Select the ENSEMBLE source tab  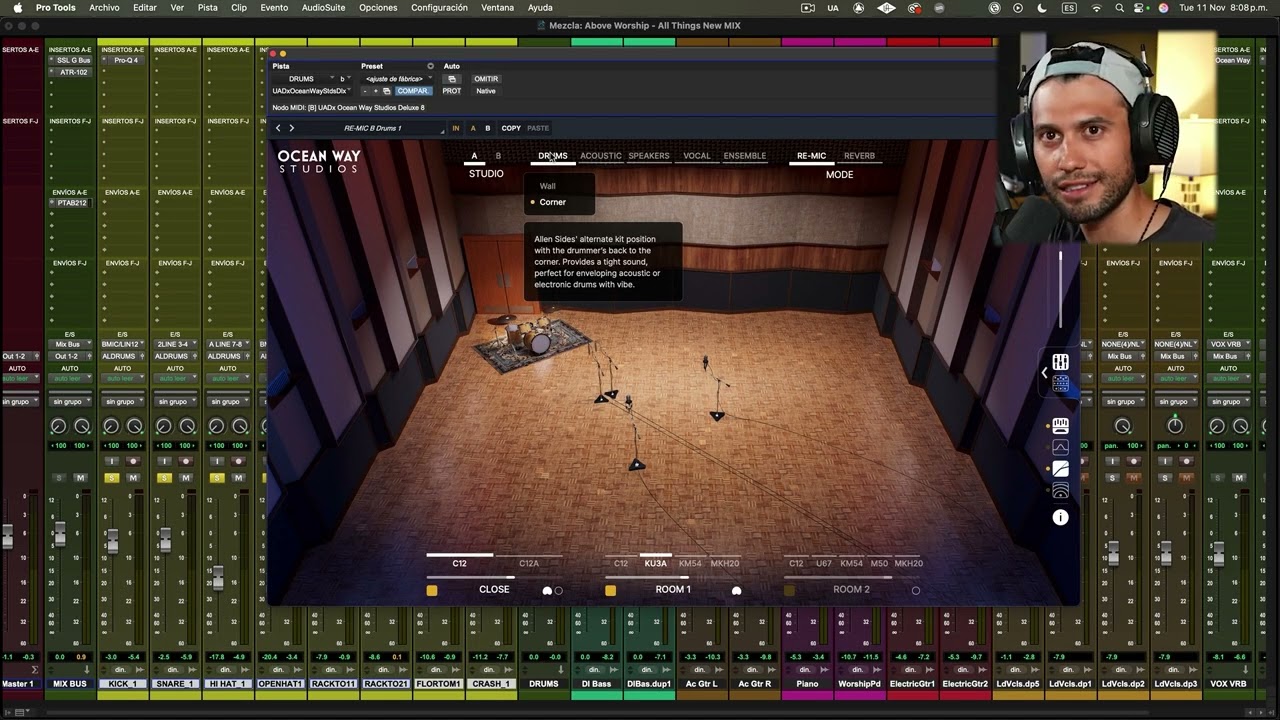pyautogui.click(x=745, y=156)
